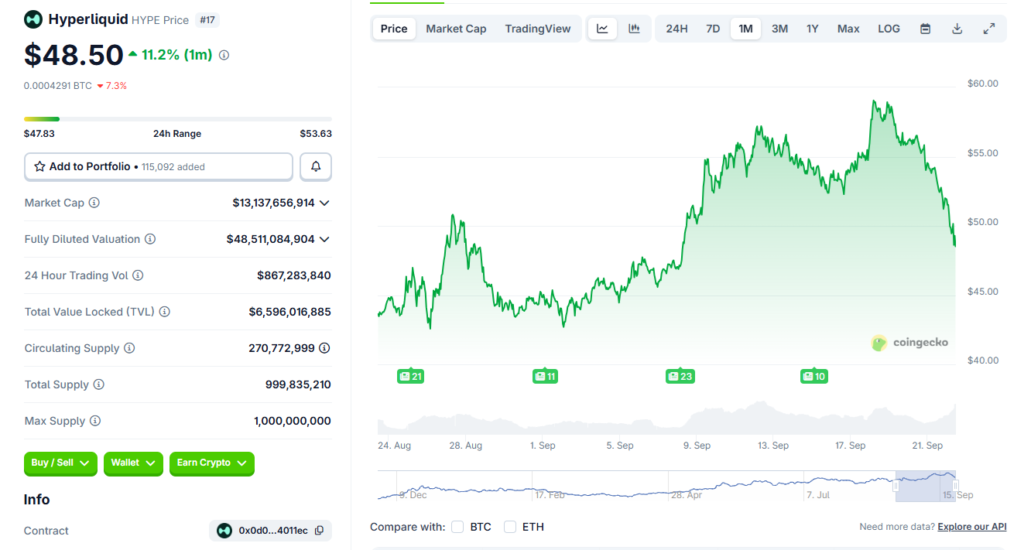This screenshot has width=1024, height=550.
Task: Select 3M time range
Action: [779, 29]
